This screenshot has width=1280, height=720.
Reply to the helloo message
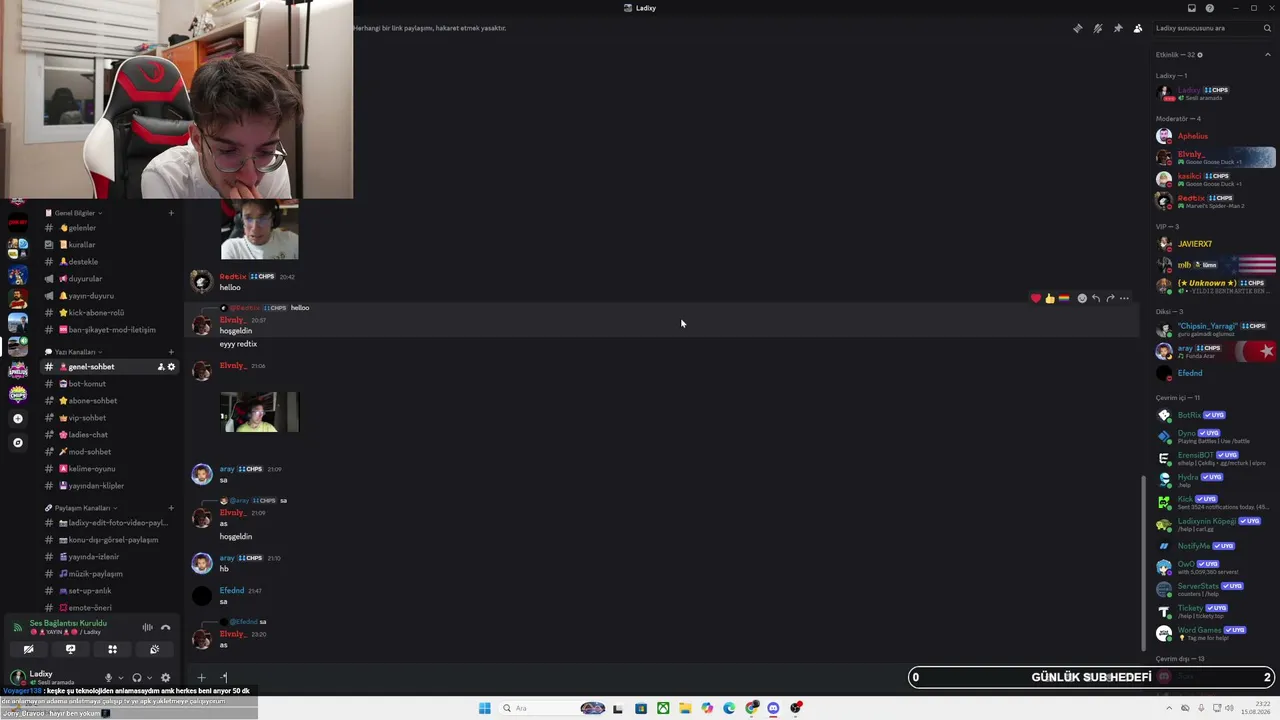(1096, 298)
